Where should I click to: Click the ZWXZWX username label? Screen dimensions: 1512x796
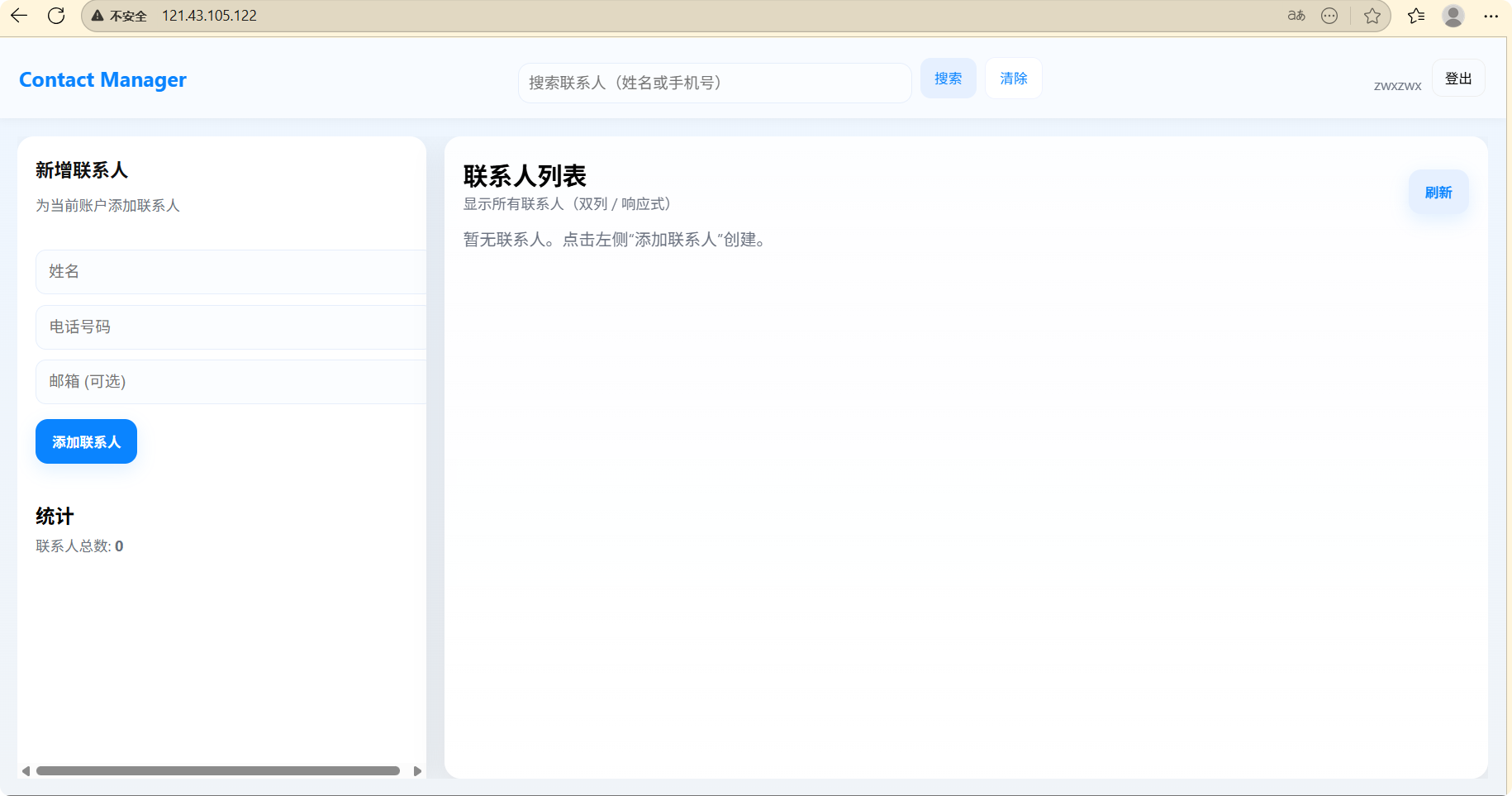point(1397,84)
